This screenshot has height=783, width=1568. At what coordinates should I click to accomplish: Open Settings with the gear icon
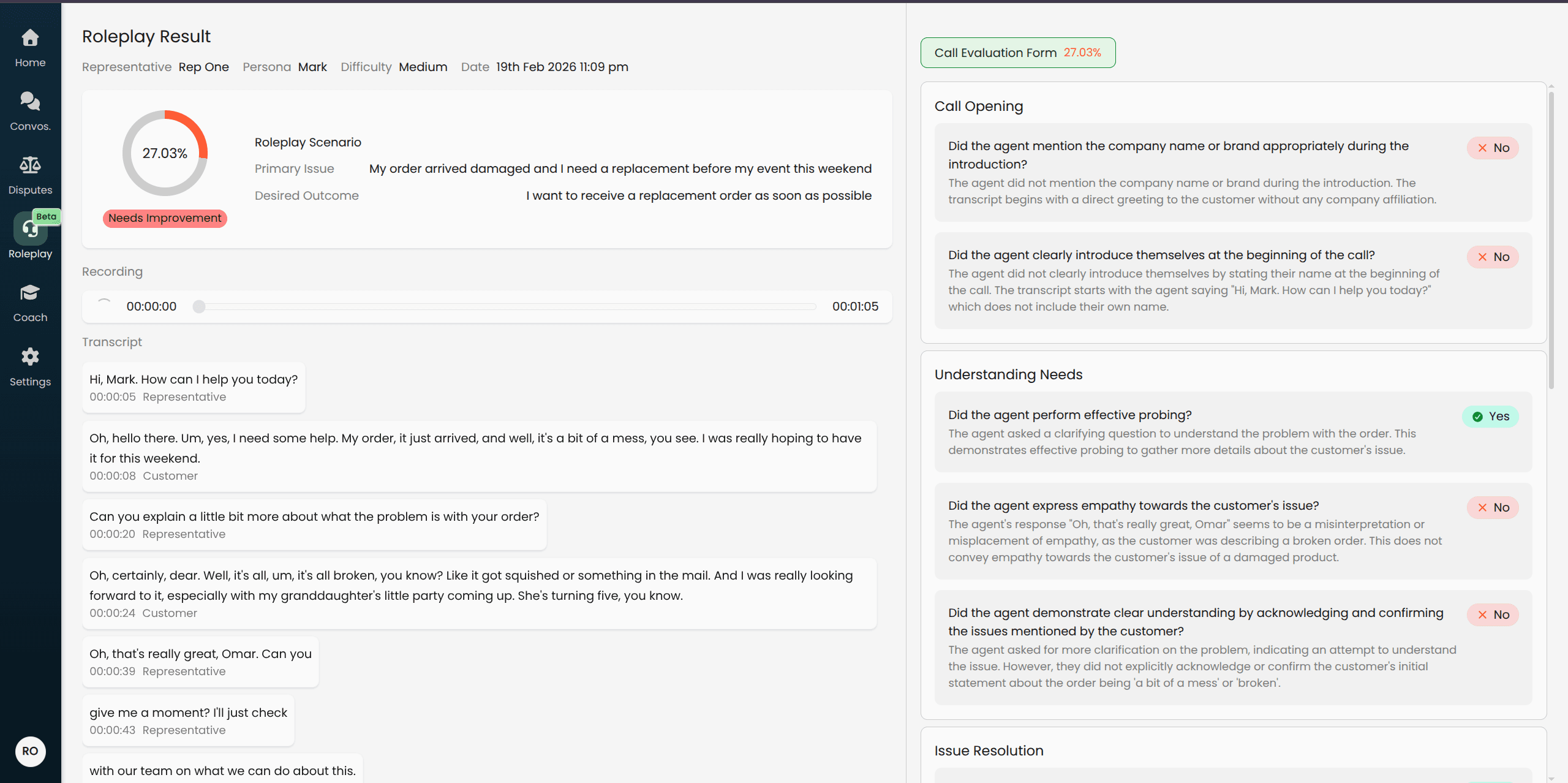[x=30, y=357]
